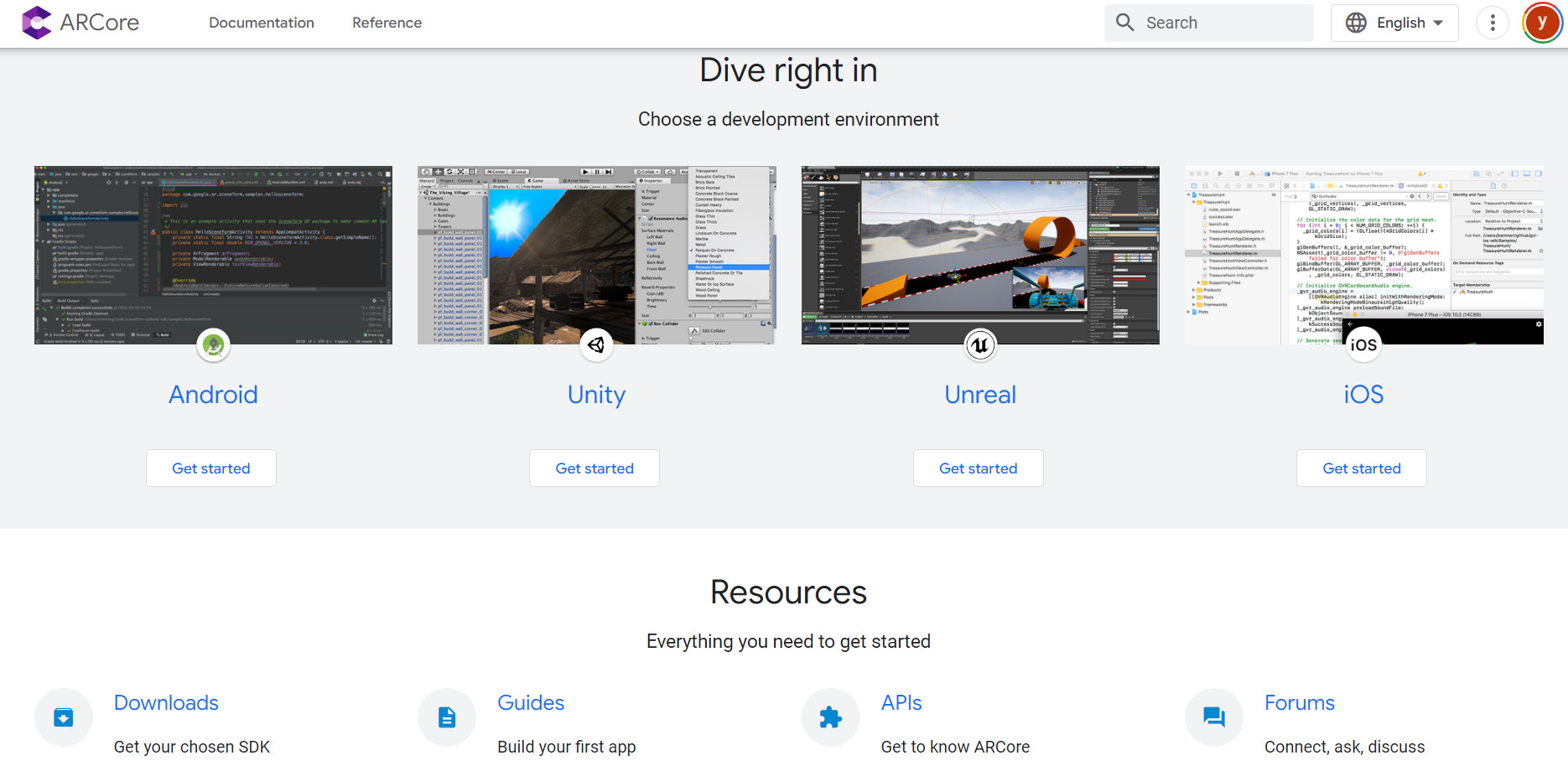Open the Unity heading link
Screen dimensions: 1568x771
coord(596,395)
